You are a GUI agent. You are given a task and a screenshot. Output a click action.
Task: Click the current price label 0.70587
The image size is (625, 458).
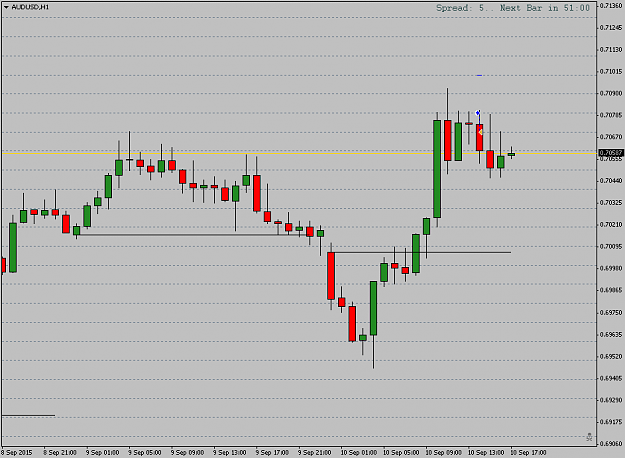coord(611,153)
